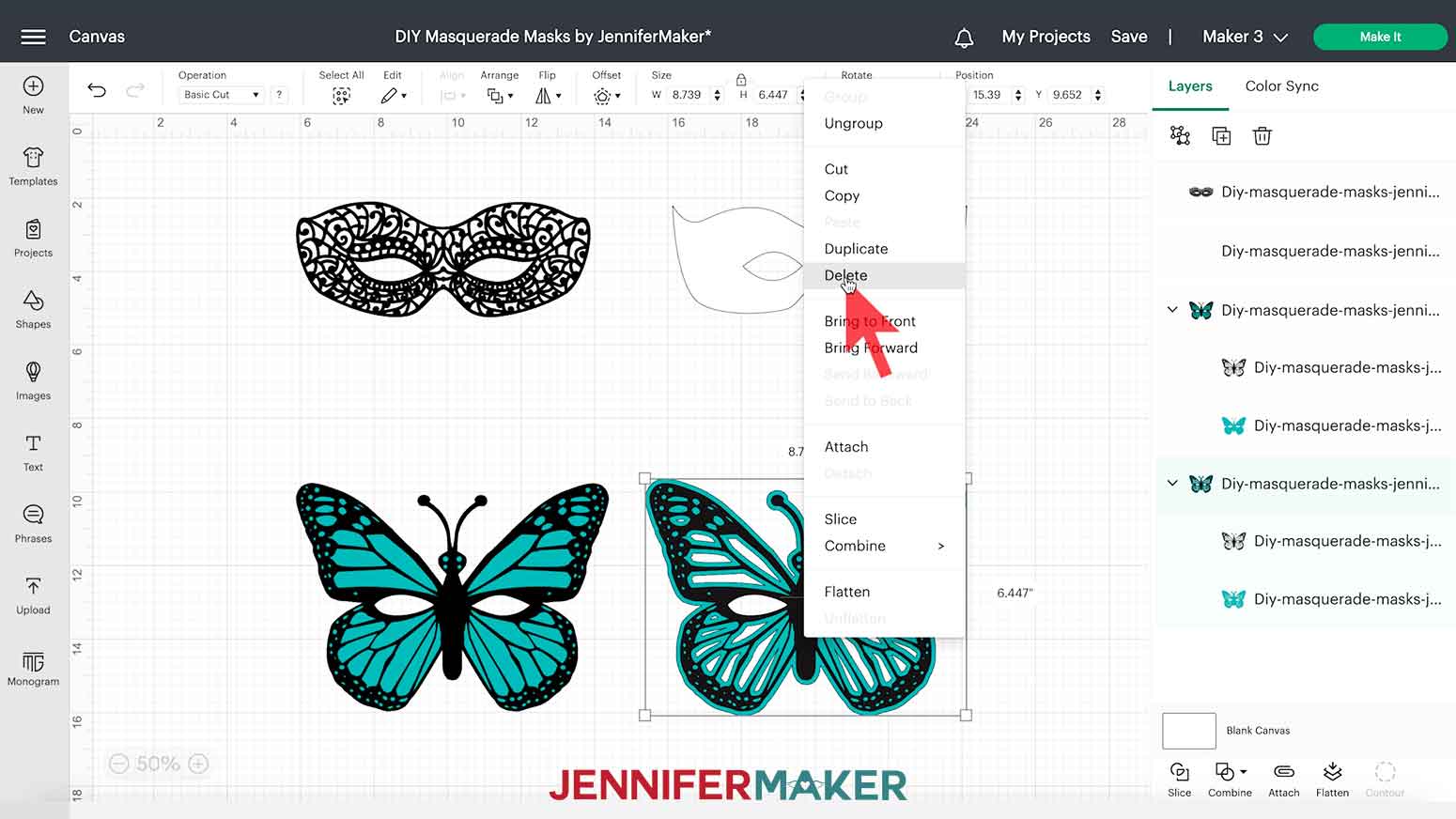
Task: Choose Attach from context menu
Action: tap(846, 447)
